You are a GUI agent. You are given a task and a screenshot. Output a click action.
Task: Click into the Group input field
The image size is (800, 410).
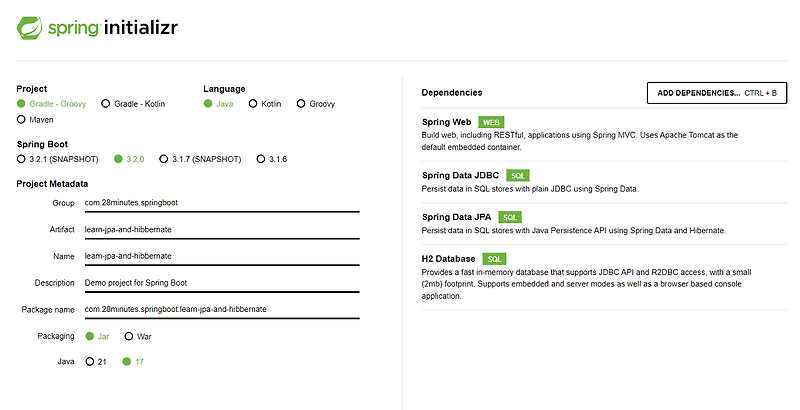coord(220,203)
